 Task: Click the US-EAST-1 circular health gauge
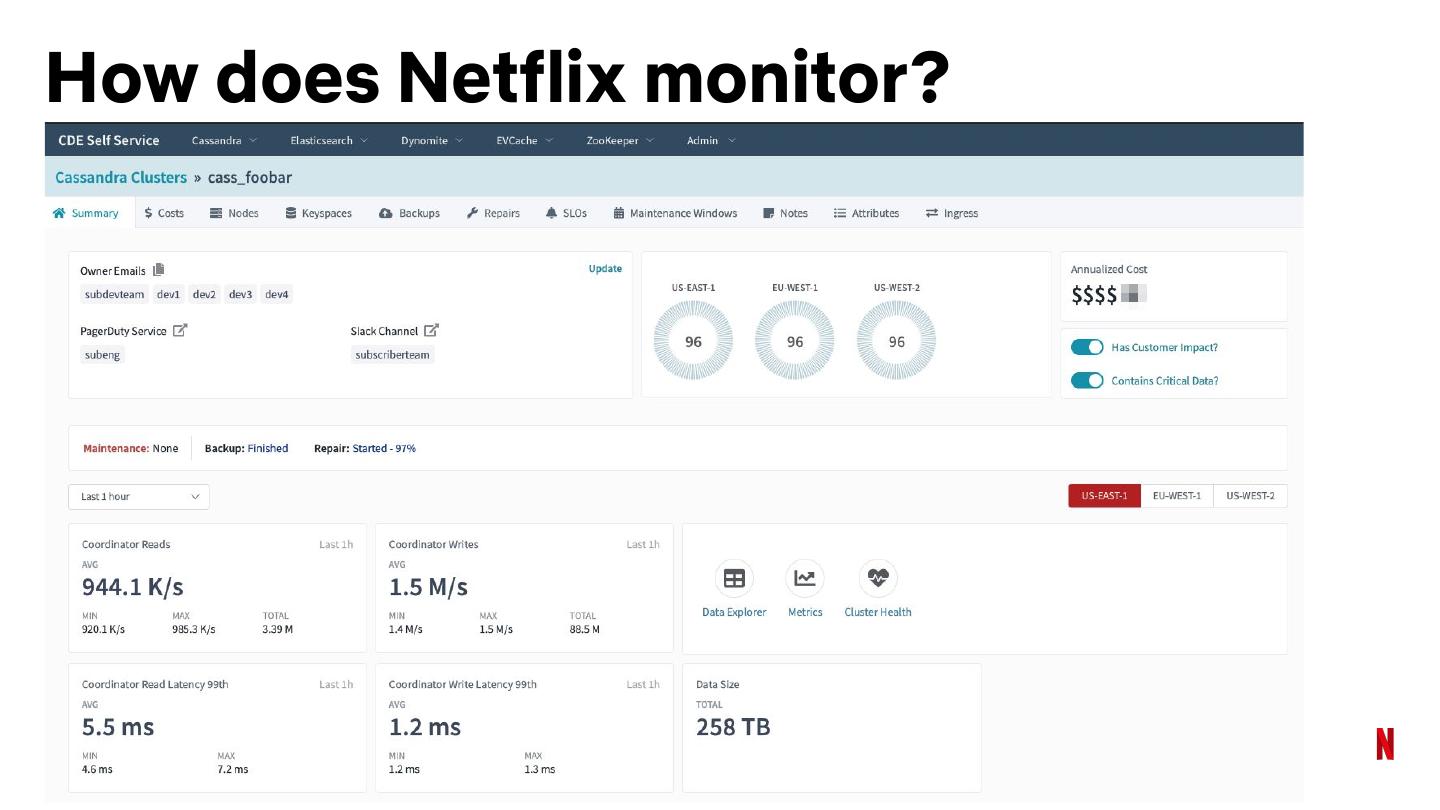[693, 342]
